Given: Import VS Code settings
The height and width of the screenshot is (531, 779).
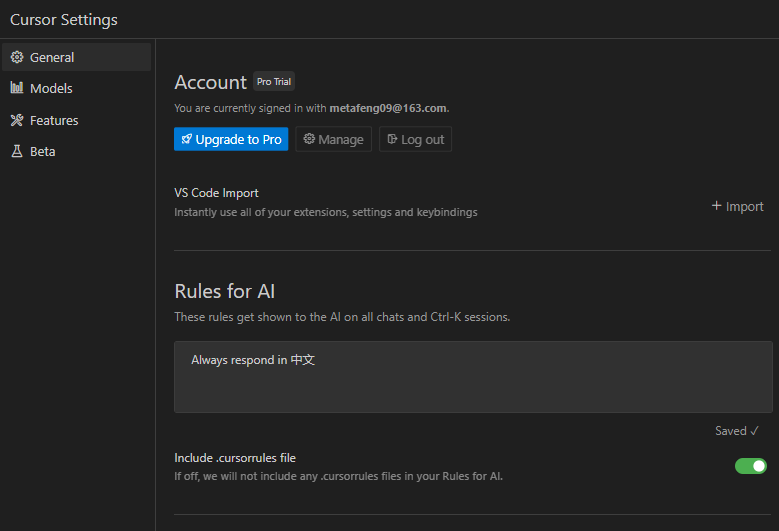Looking at the screenshot, I should tap(737, 206).
